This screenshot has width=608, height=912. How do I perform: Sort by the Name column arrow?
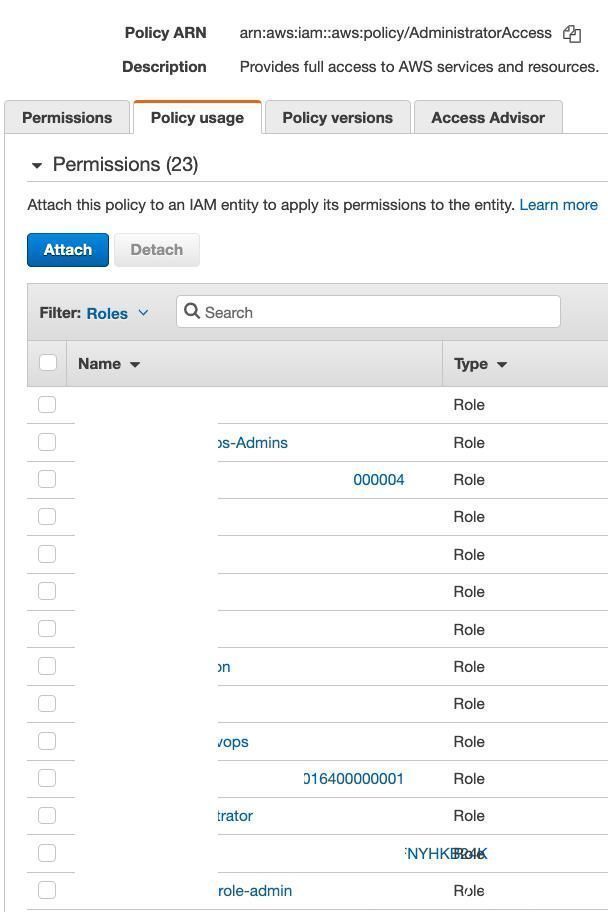pyautogui.click(x=135, y=364)
